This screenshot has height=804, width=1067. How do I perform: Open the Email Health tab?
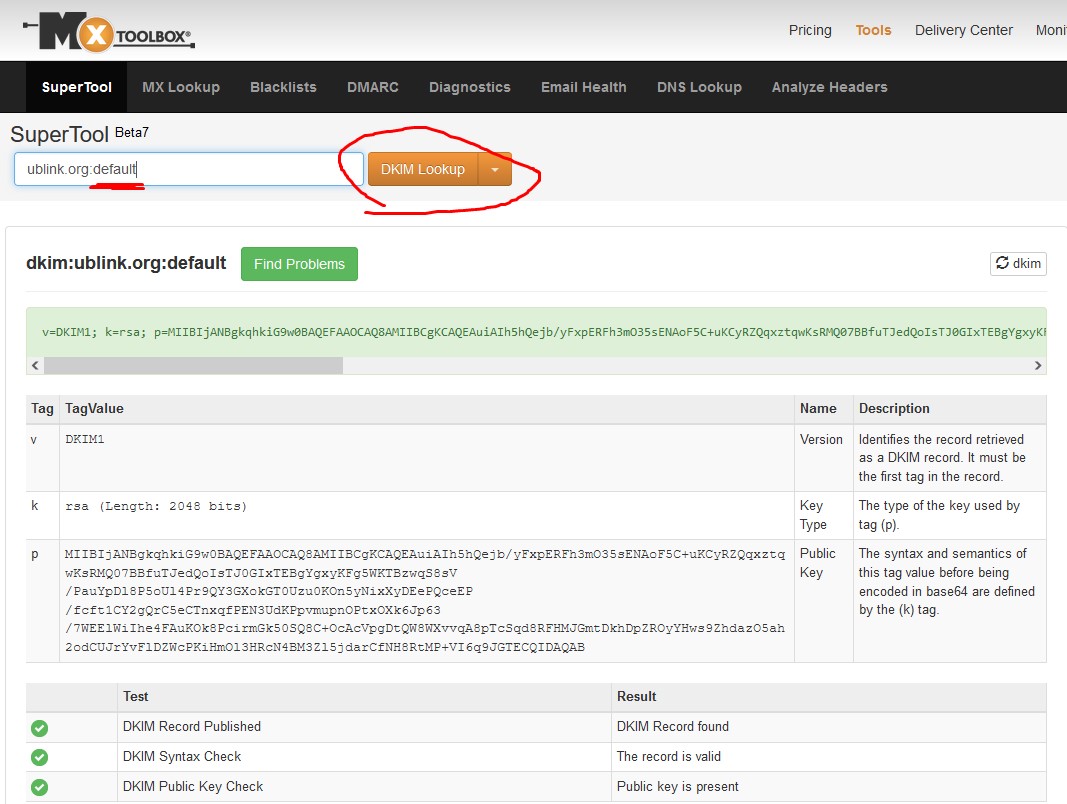click(x=584, y=87)
